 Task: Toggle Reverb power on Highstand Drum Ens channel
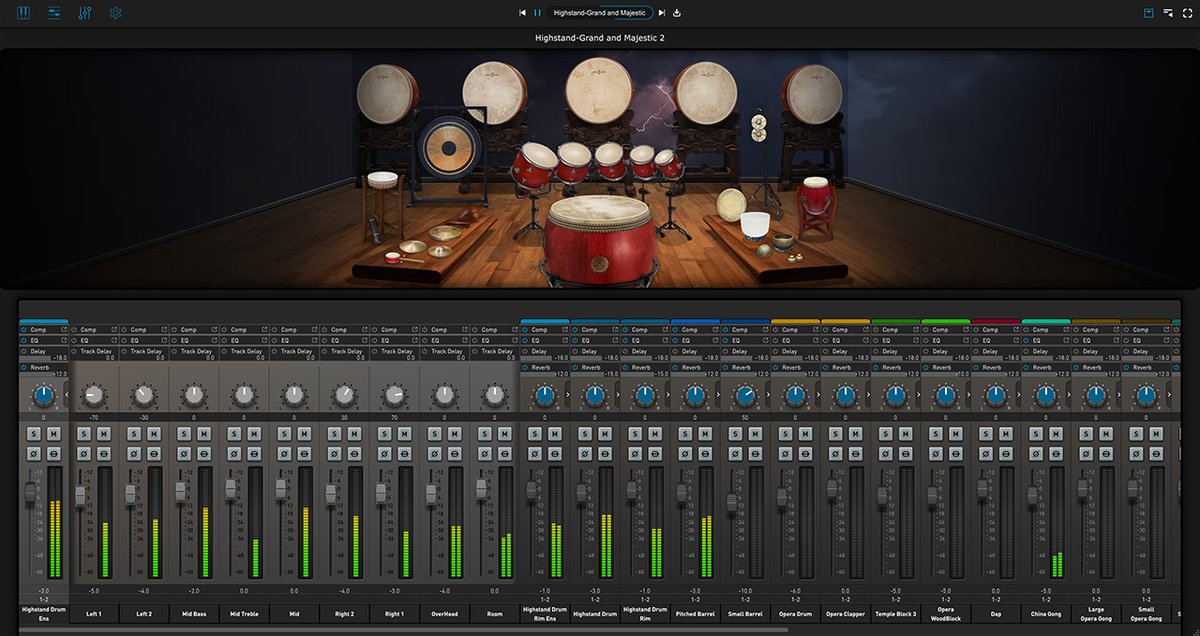[23, 367]
